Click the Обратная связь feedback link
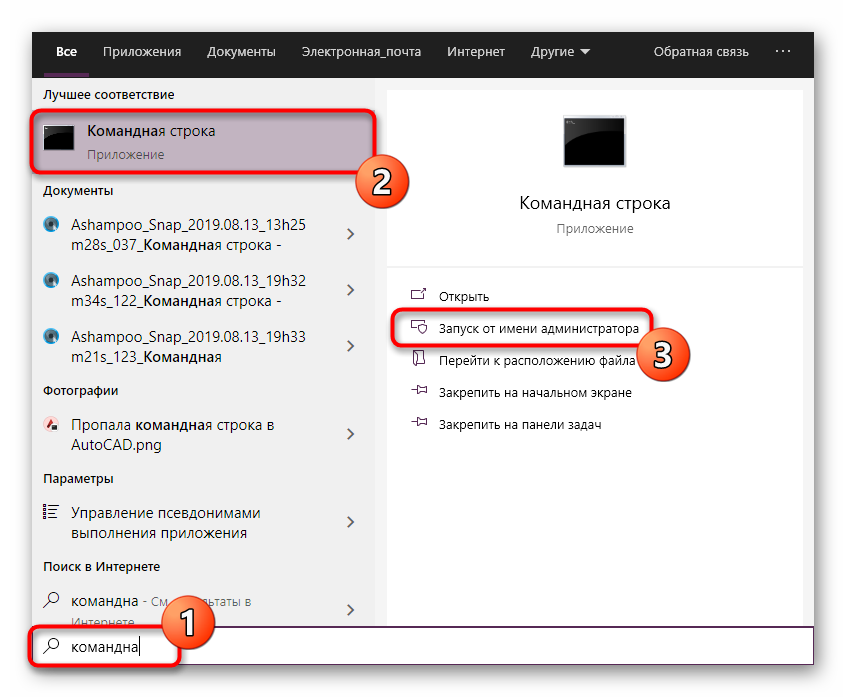The width and height of the screenshot is (846, 697). pyautogui.click(x=700, y=51)
